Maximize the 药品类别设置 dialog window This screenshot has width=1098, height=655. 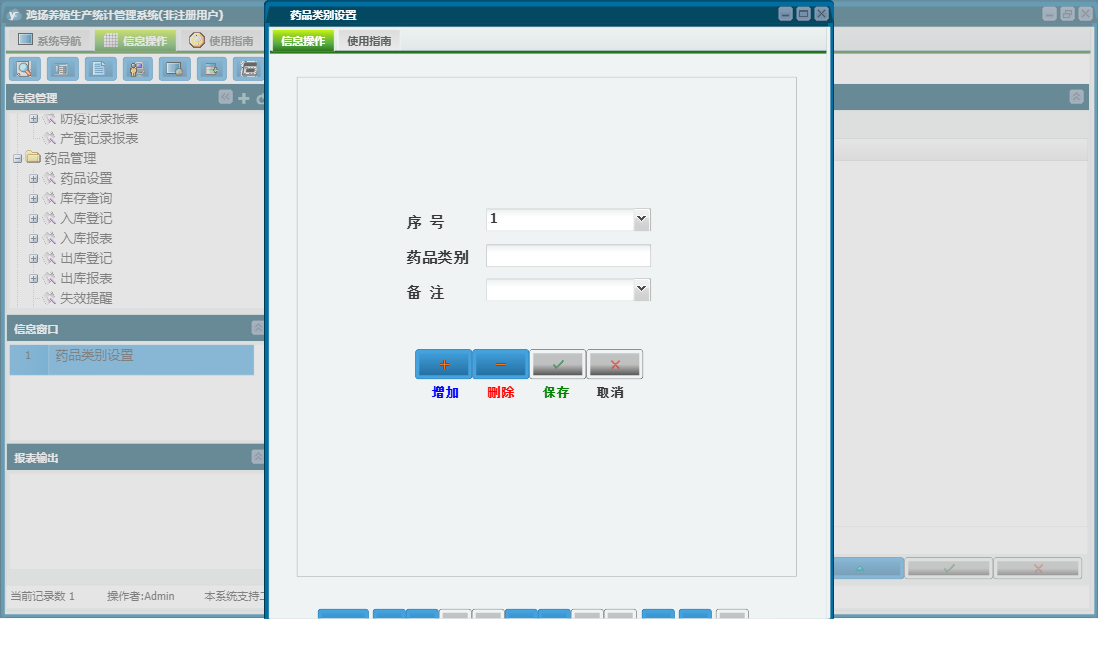click(x=804, y=14)
